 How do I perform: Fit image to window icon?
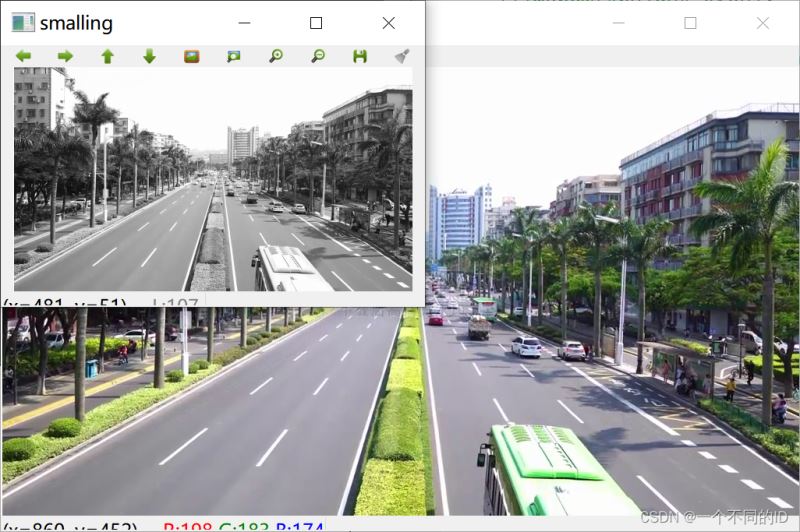coord(234,56)
